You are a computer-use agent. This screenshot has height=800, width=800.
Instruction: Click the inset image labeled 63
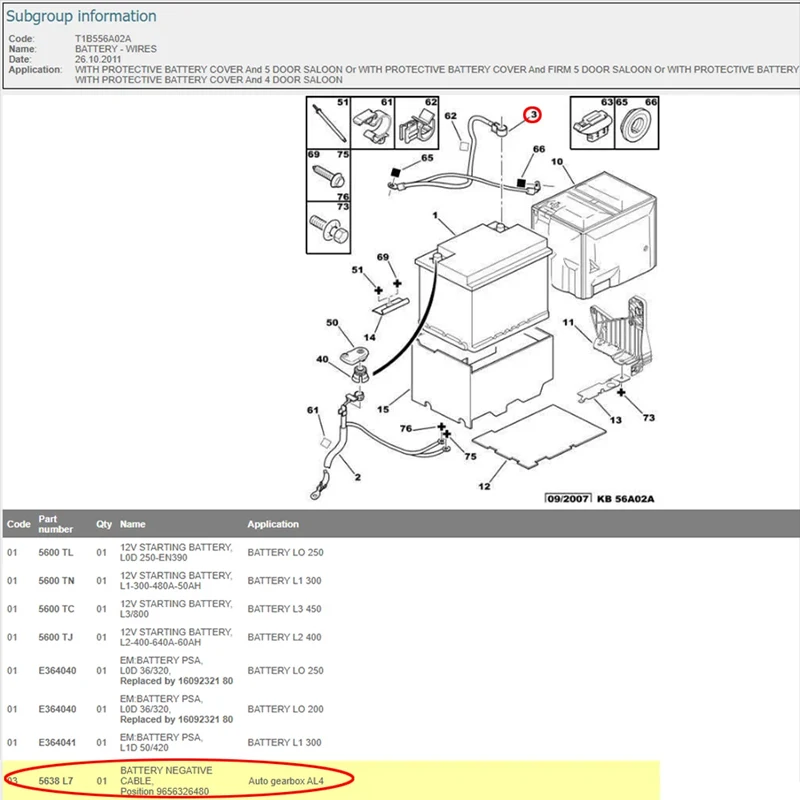click(x=592, y=123)
